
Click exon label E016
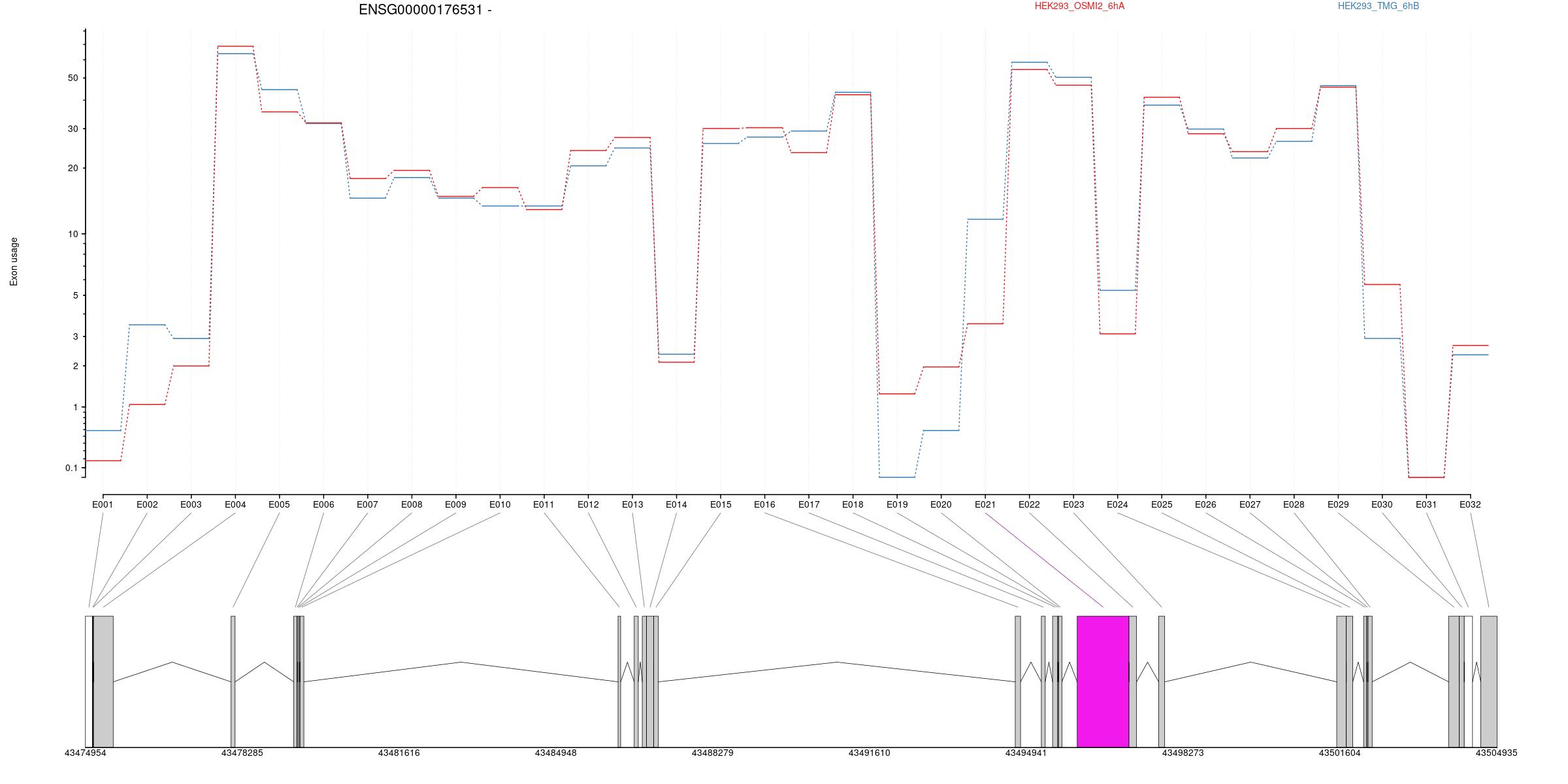(764, 504)
